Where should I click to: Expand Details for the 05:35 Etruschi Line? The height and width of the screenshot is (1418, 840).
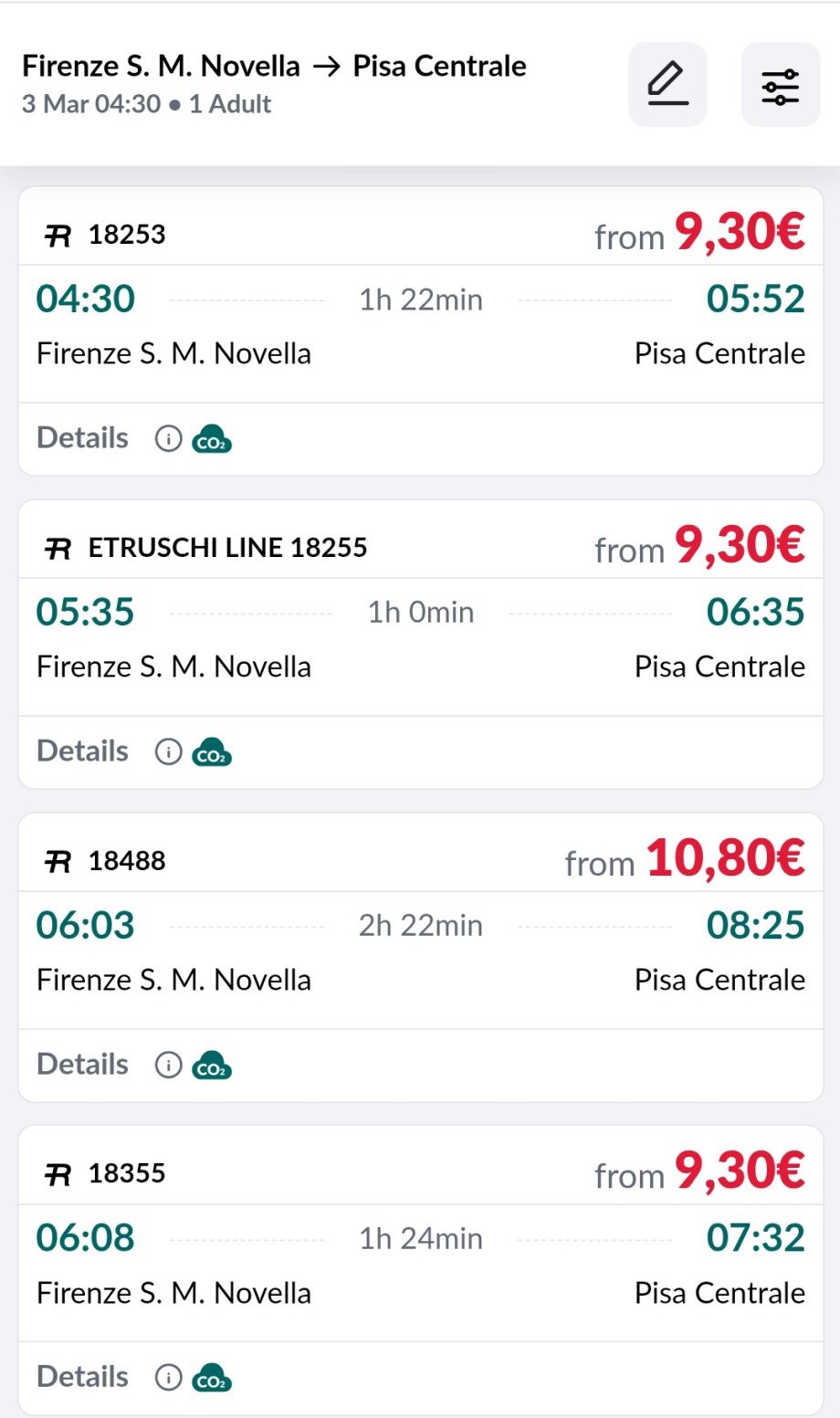[x=82, y=751]
